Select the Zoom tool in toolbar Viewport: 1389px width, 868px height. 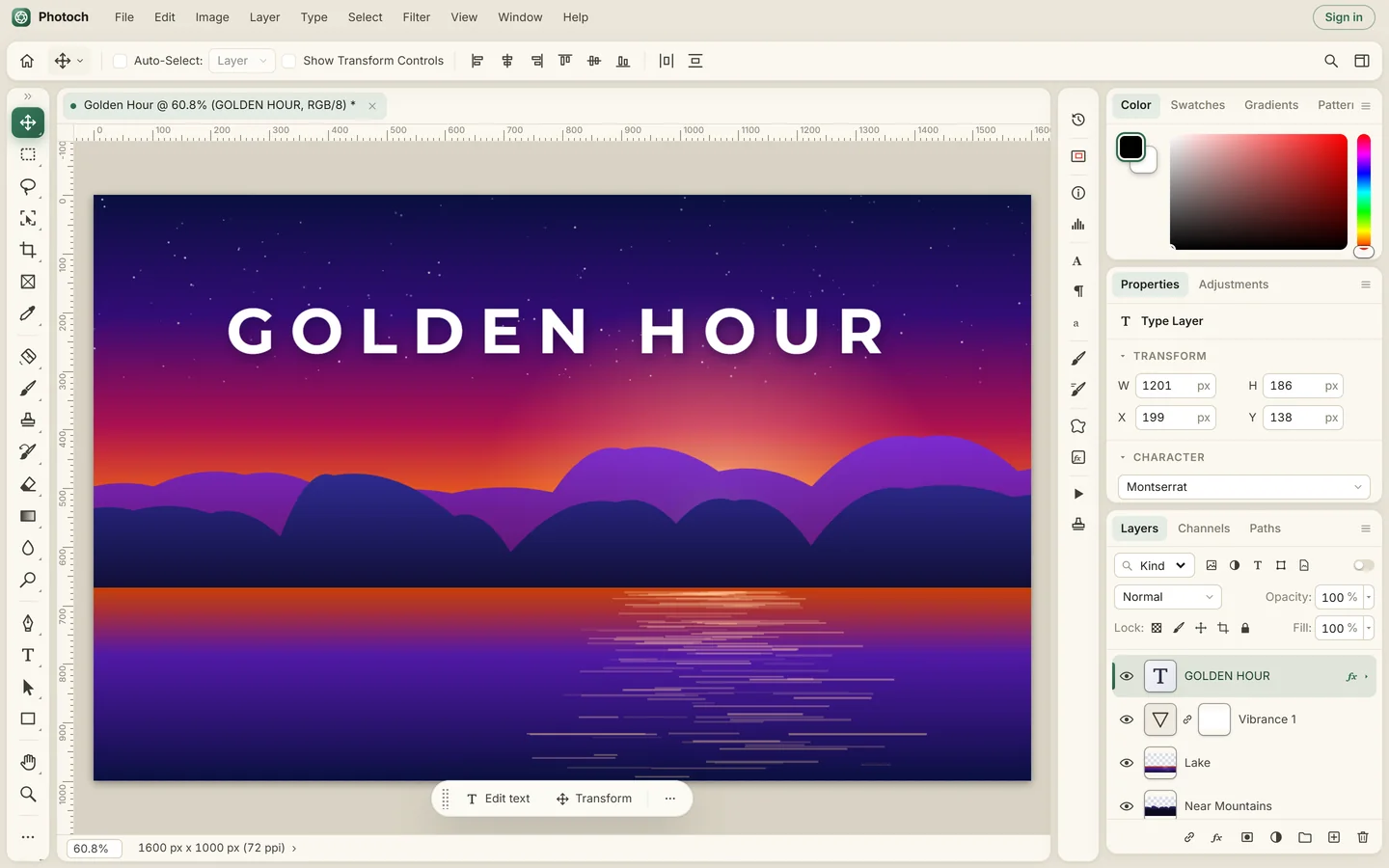click(28, 794)
